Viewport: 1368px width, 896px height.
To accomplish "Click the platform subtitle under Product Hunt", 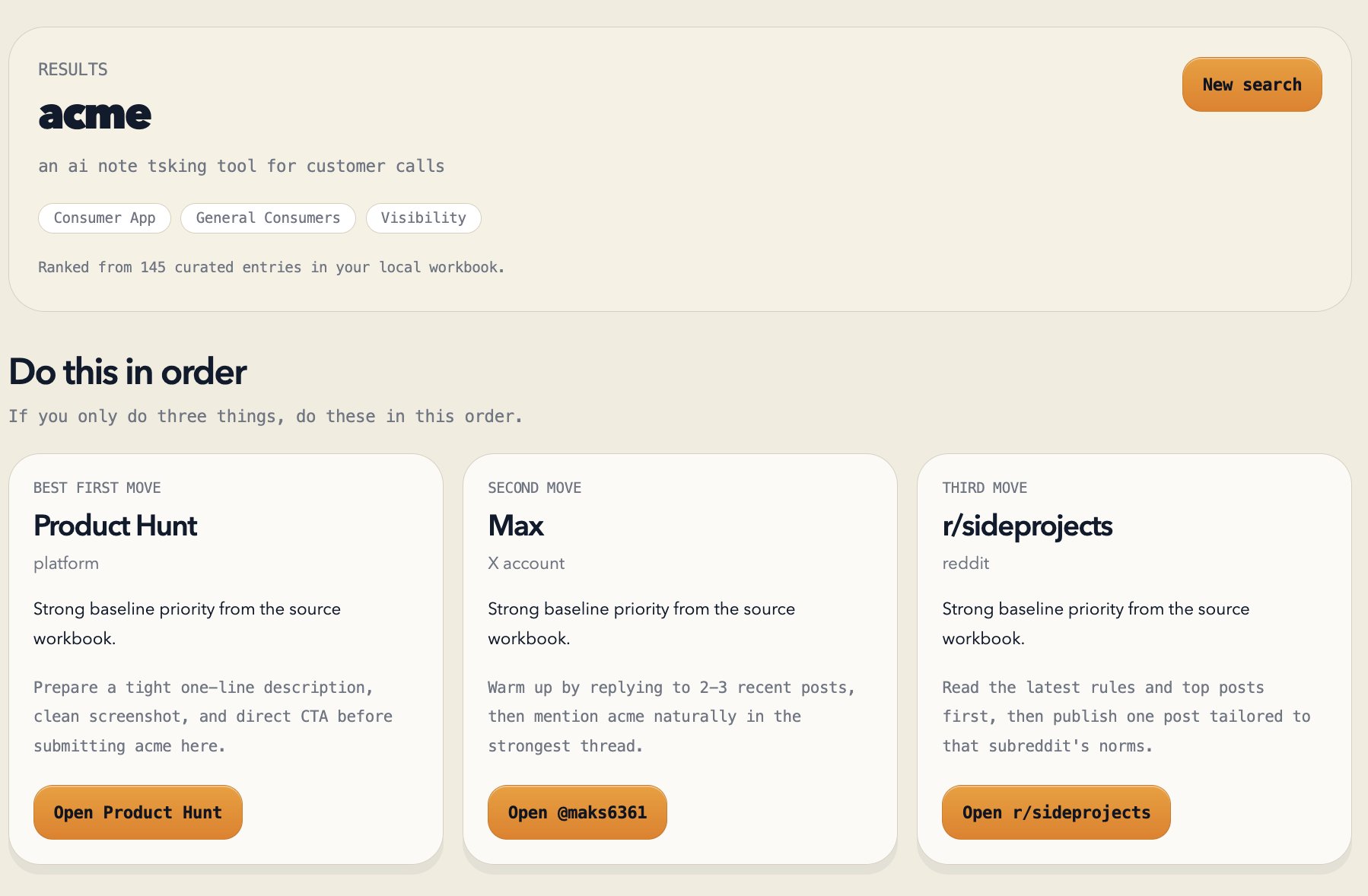I will tap(65, 563).
